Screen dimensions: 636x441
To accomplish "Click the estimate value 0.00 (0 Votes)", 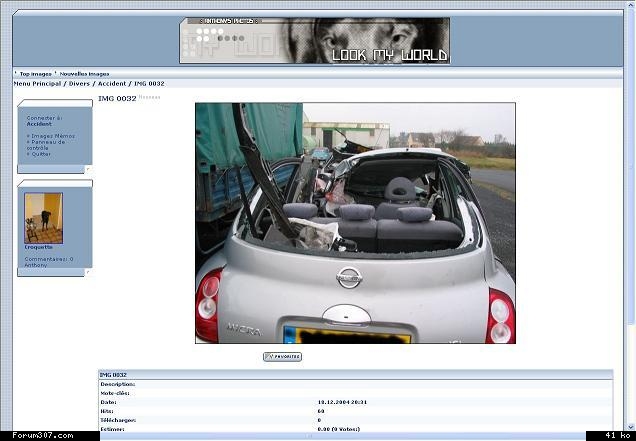I will [x=339, y=429].
